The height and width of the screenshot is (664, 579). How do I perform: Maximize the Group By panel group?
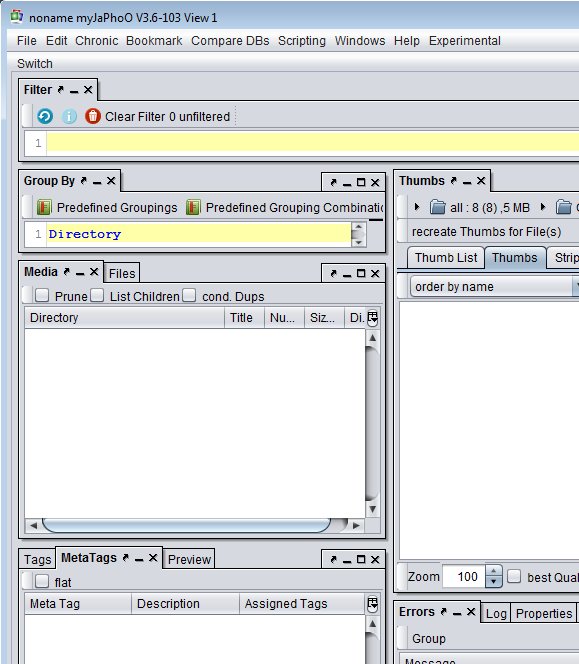tap(361, 183)
